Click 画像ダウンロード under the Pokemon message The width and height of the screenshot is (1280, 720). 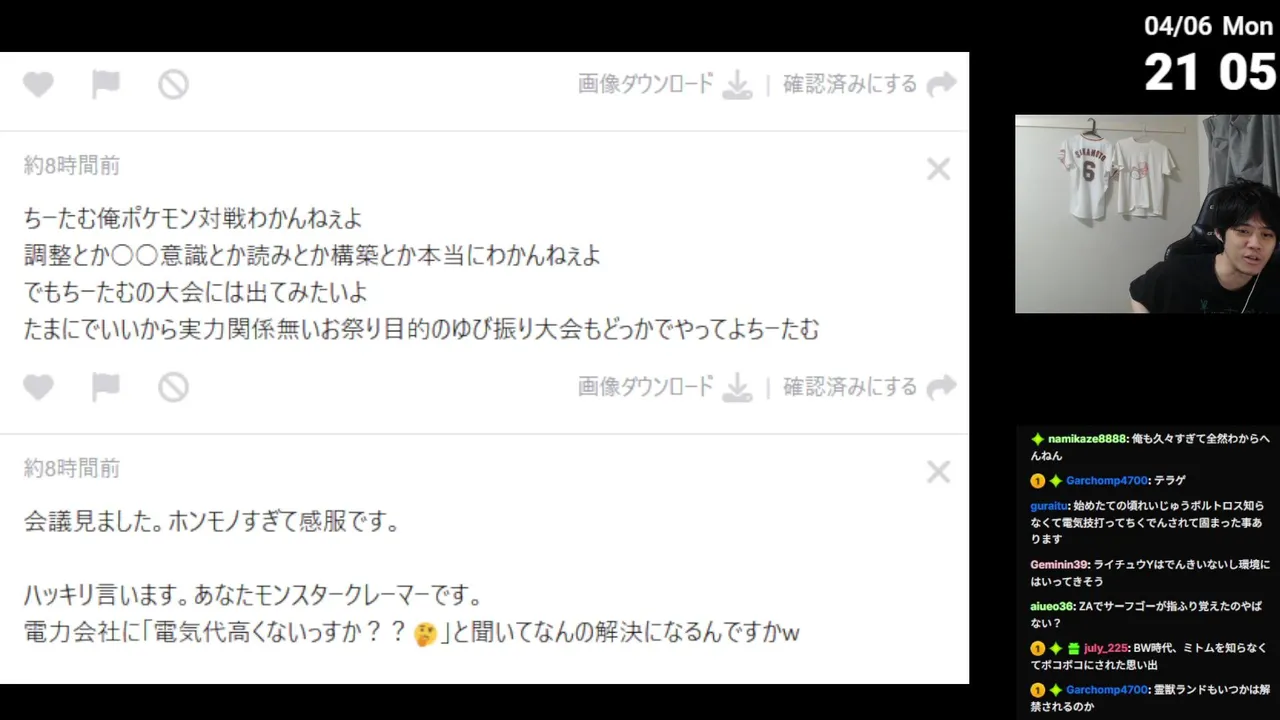646,386
